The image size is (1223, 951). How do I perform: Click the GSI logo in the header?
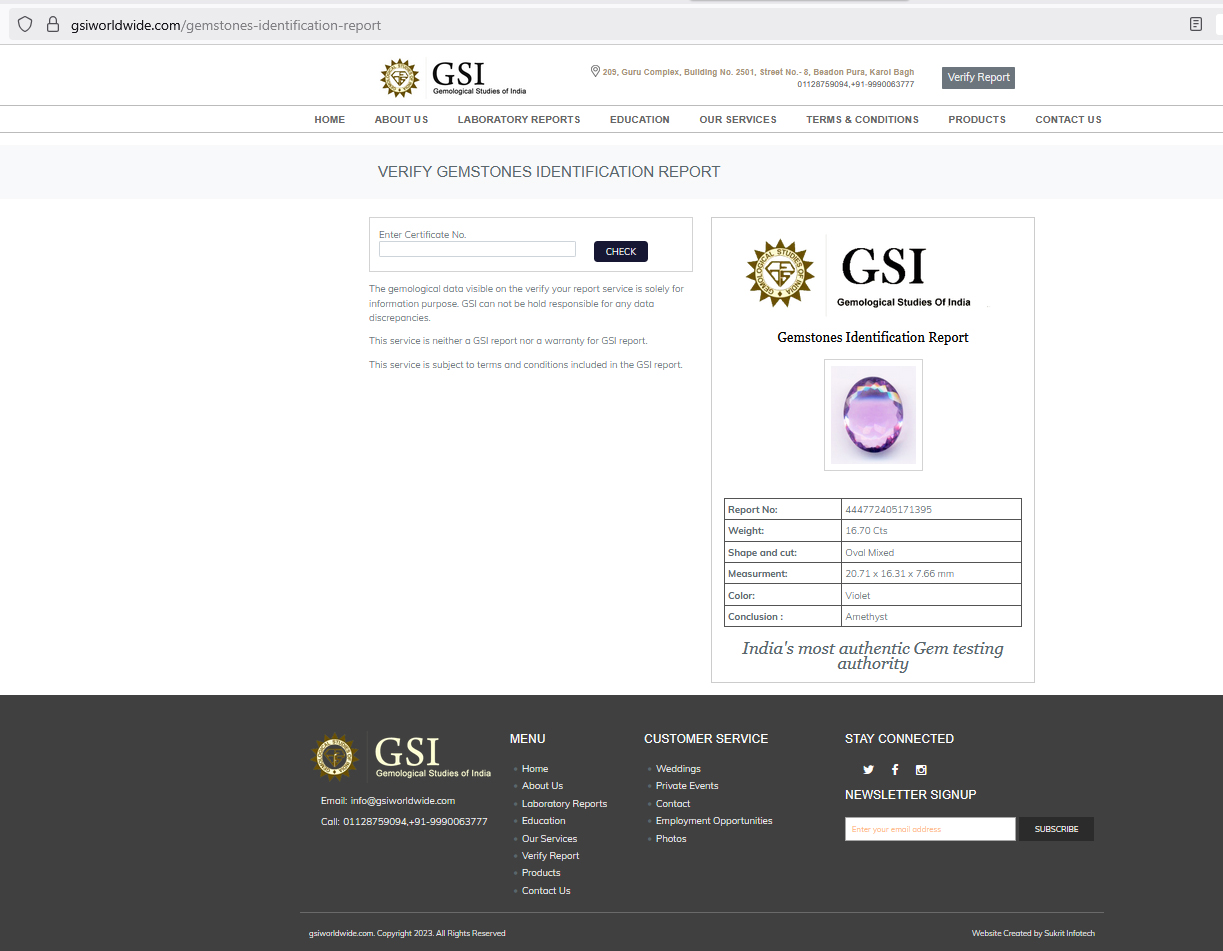coord(453,78)
